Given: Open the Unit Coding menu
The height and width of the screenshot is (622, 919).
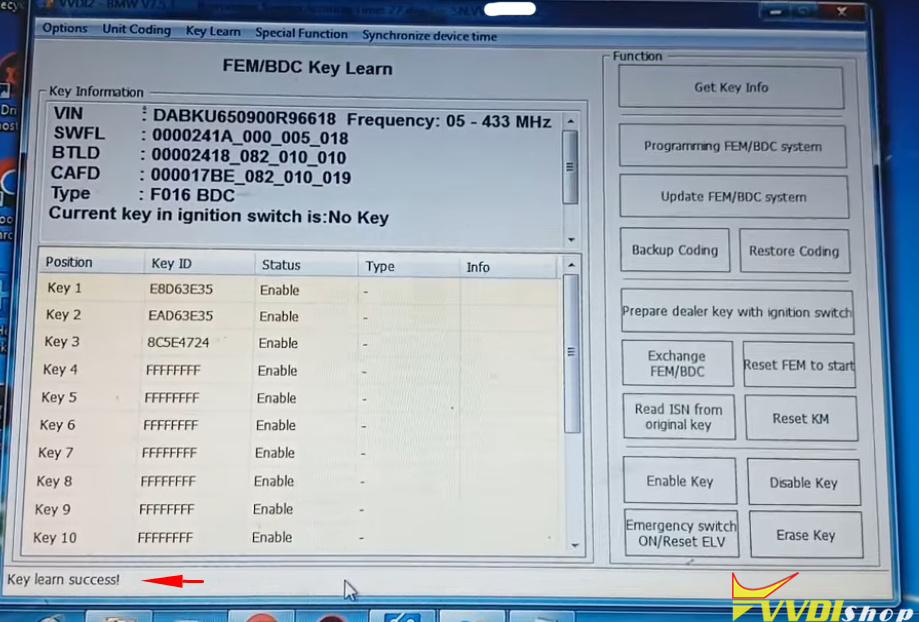Looking at the screenshot, I should [136, 29].
